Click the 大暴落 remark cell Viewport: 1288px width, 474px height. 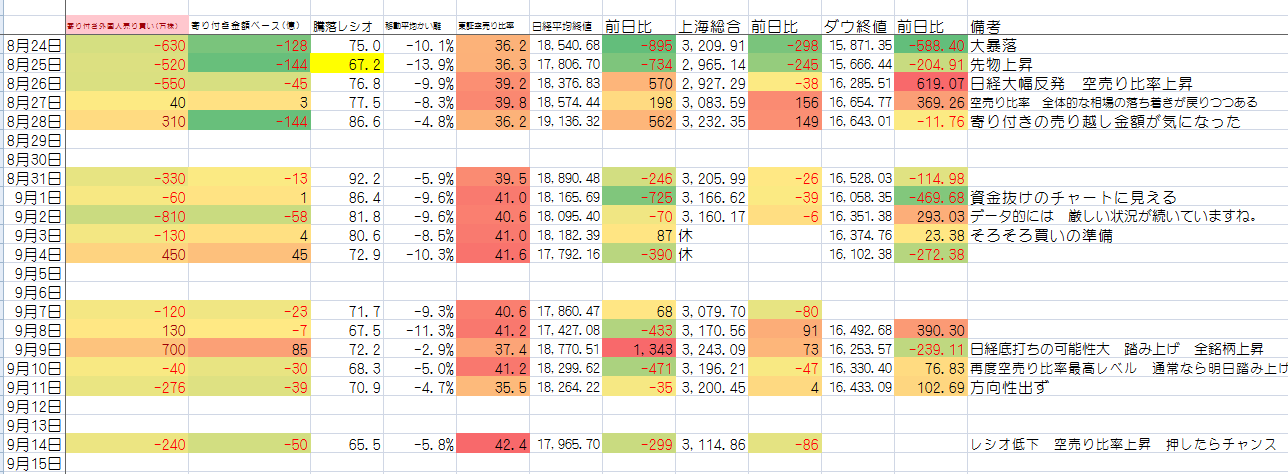tap(998, 46)
